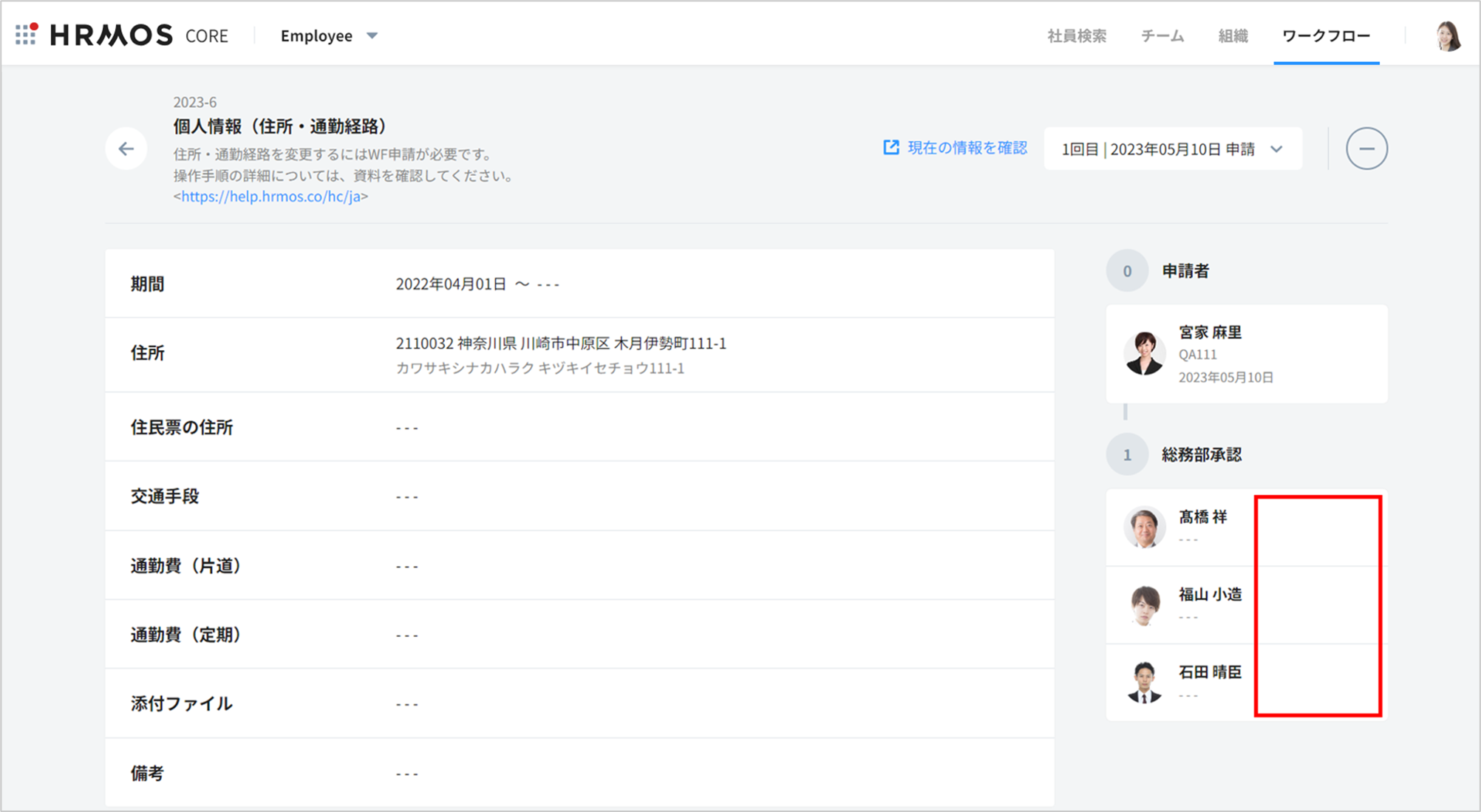Open the 1回目 2023年05月10日 申請 dropdown
Image resolution: width=1481 pixels, height=812 pixels.
coord(1172,149)
